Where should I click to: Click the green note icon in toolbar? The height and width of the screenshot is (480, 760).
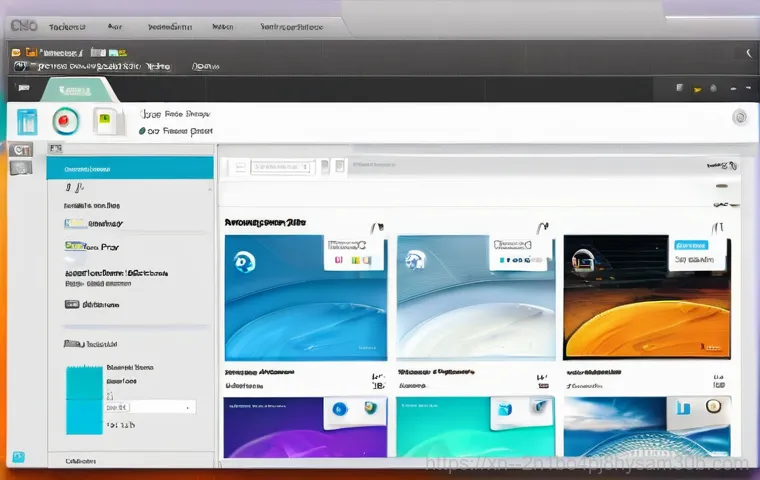point(104,121)
